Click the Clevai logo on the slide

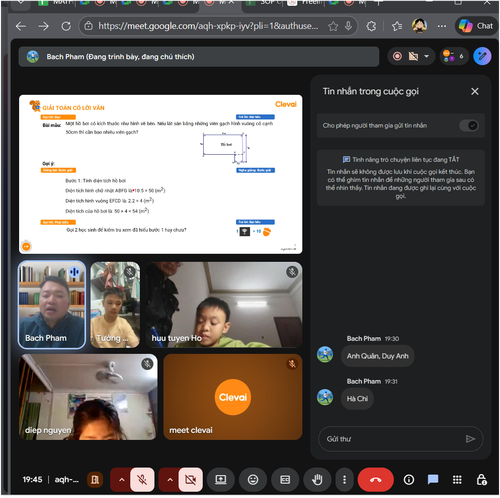[286, 104]
